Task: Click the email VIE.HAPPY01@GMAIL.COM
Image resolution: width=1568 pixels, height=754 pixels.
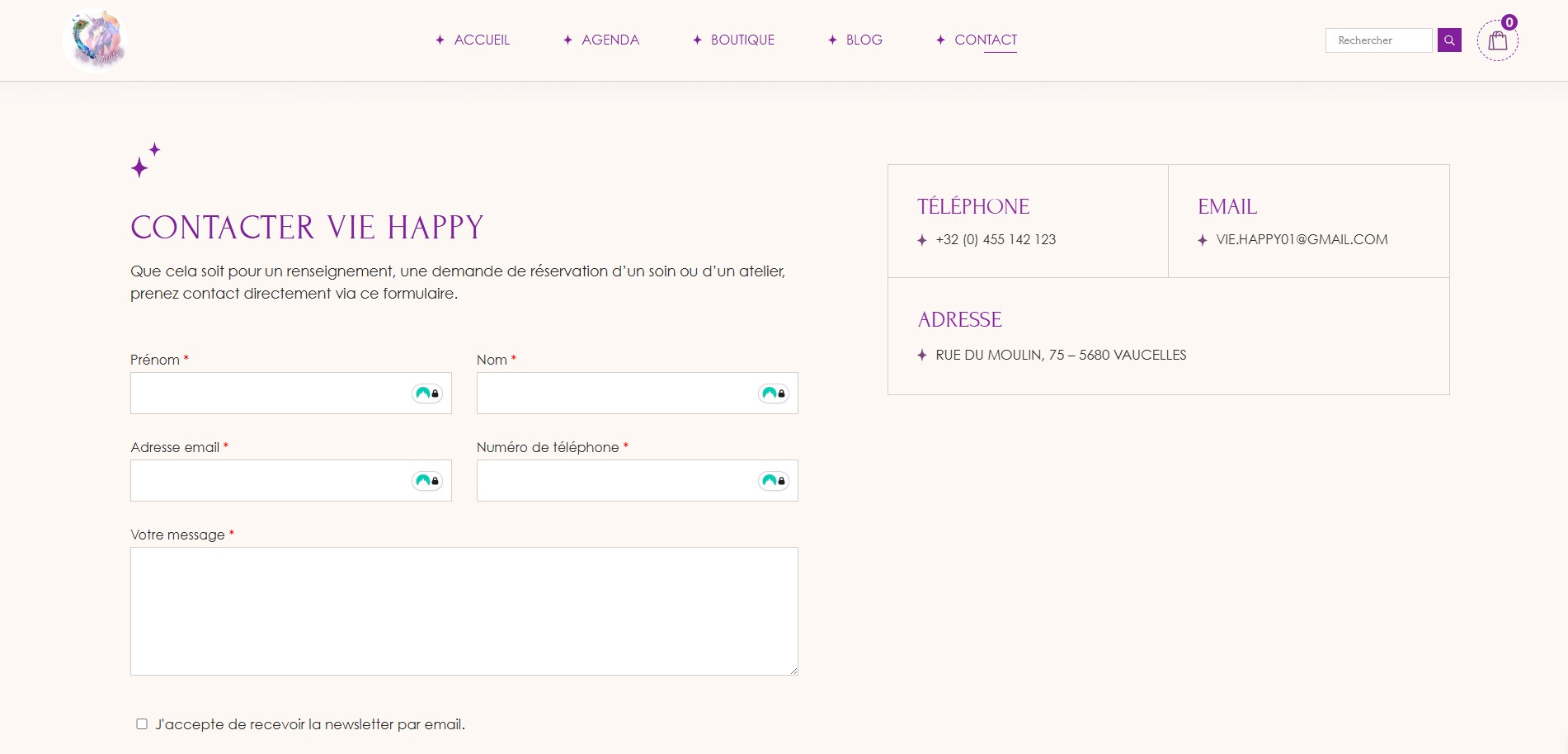Action: 1302,239
